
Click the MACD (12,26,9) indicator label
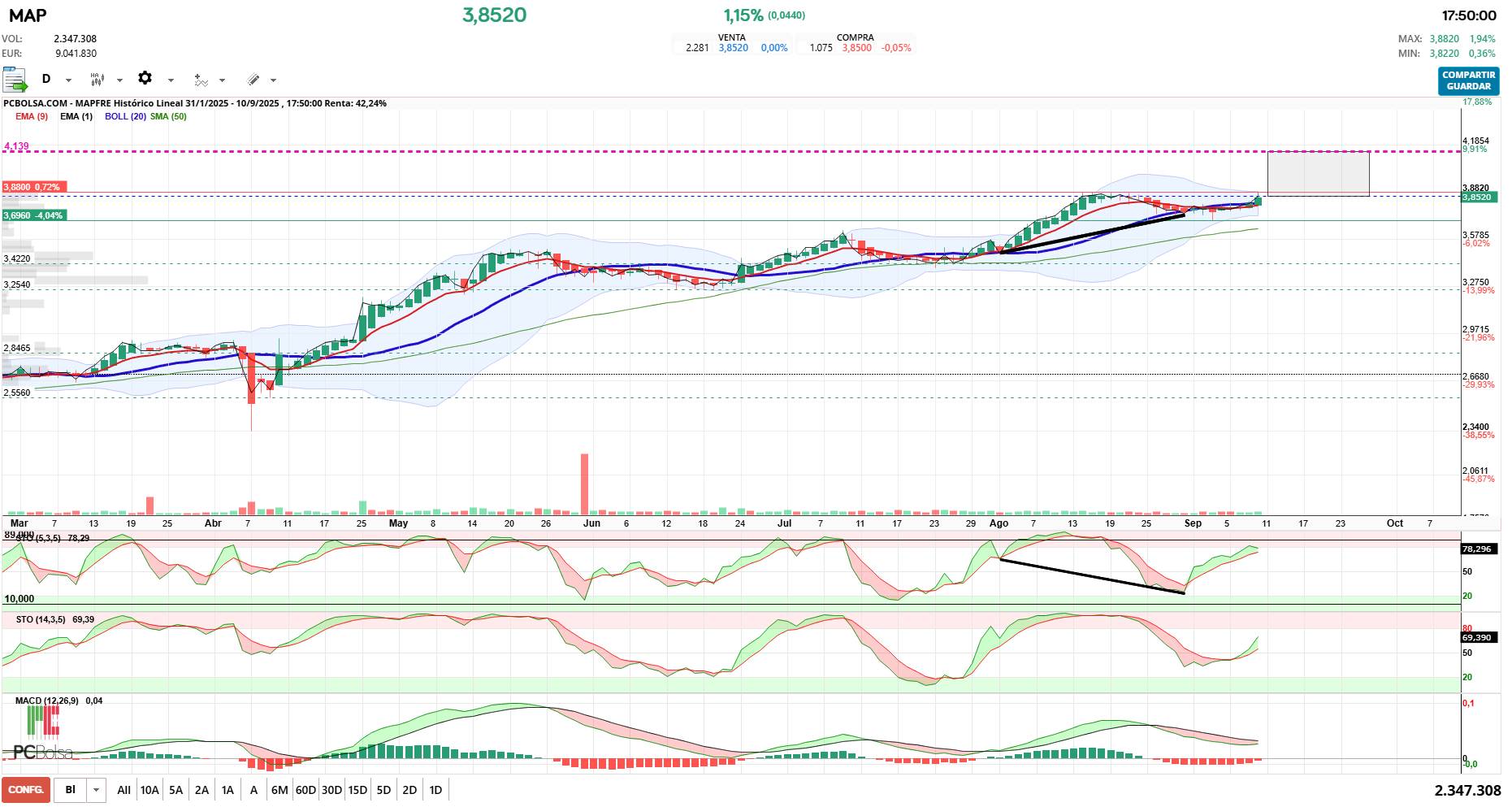[47, 701]
